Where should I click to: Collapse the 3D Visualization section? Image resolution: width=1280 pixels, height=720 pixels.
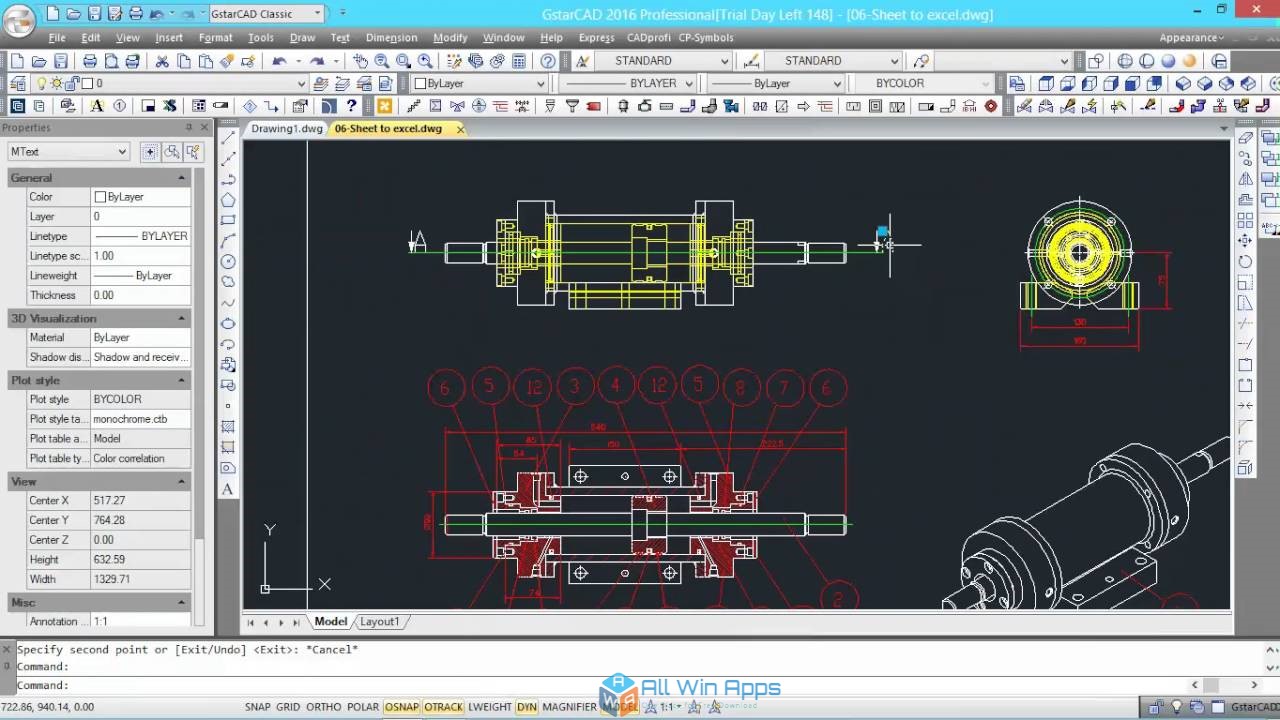coord(181,318)
